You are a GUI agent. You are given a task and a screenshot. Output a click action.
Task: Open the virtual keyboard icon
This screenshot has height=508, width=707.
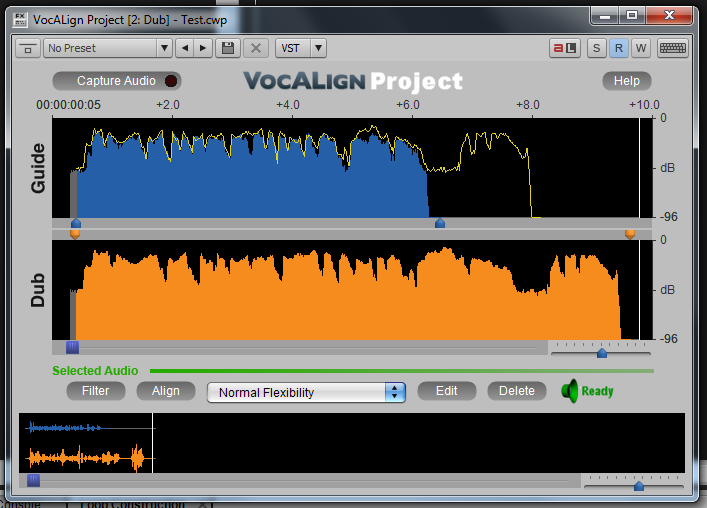click(671, 48)
